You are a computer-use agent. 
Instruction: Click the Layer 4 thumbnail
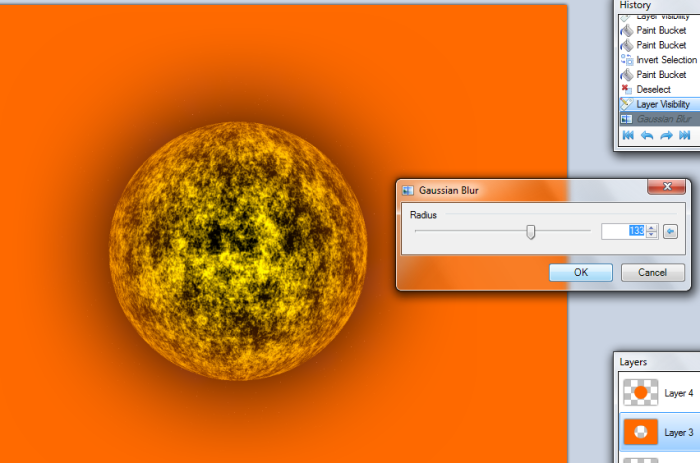pyautogui.click(x=641, y=392)
